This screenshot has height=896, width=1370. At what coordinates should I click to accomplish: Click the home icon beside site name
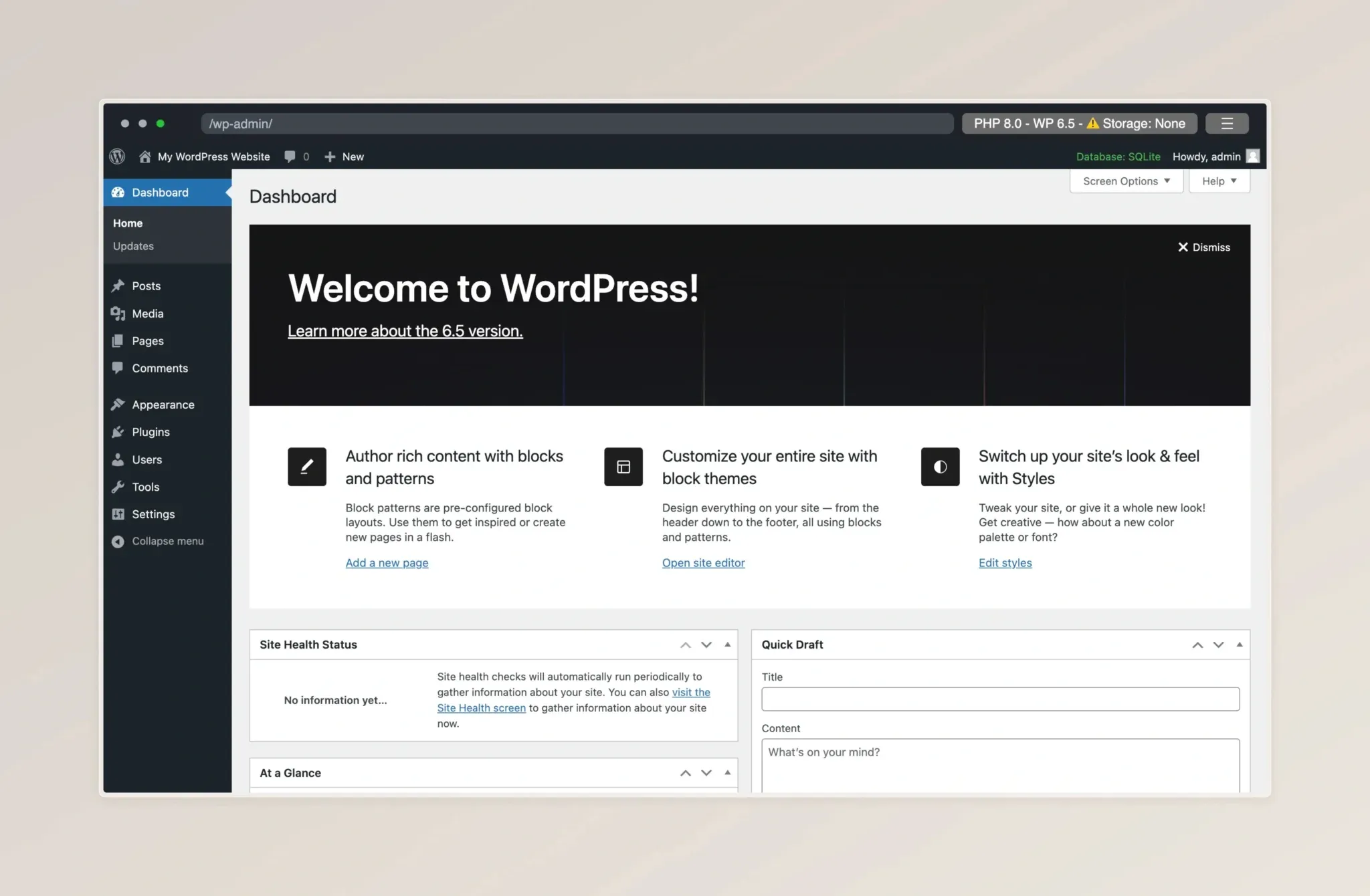coord(144,156)
